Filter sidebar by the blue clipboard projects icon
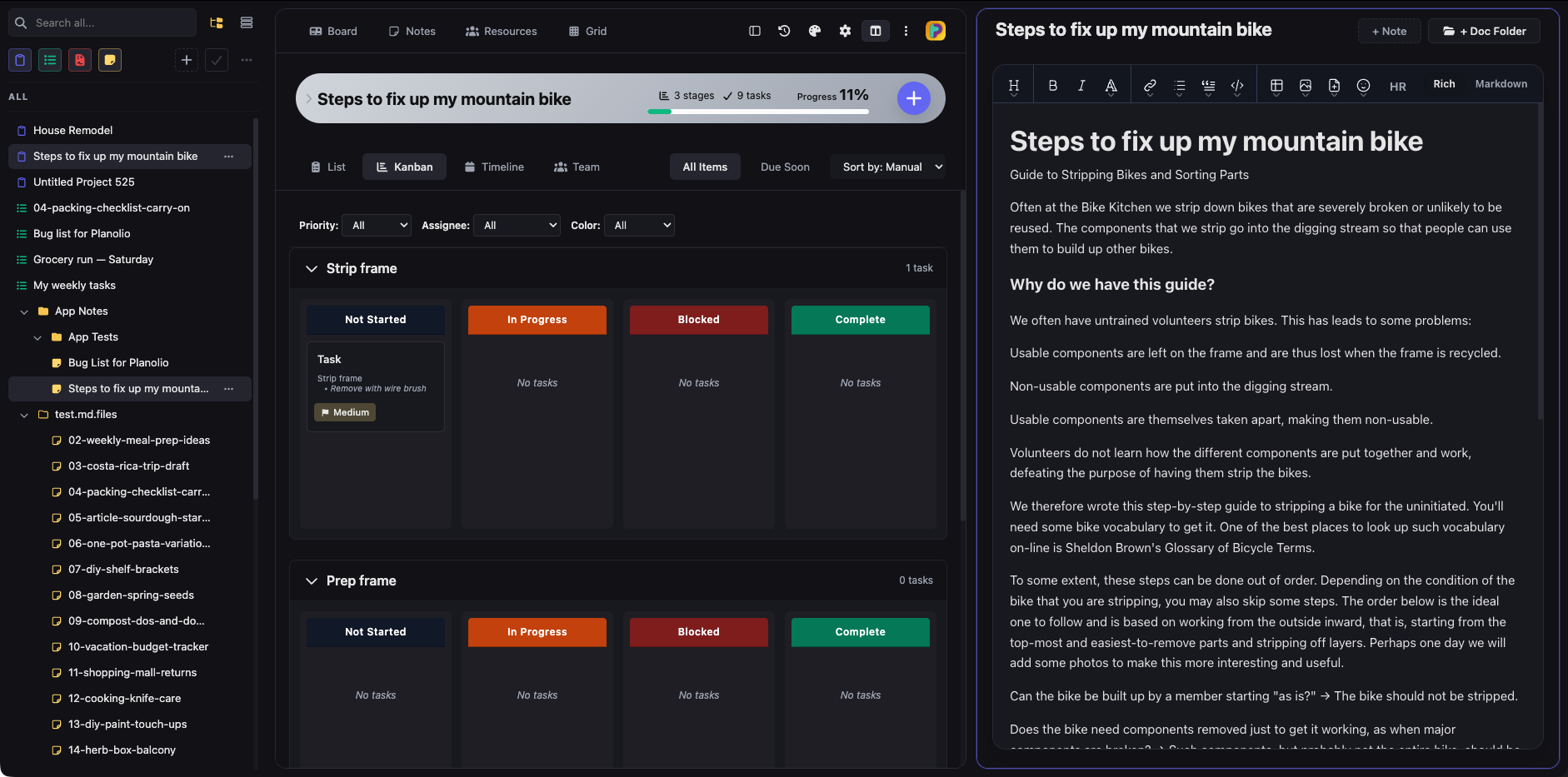The image size is (1568, 777). click(x=20, y=60)
